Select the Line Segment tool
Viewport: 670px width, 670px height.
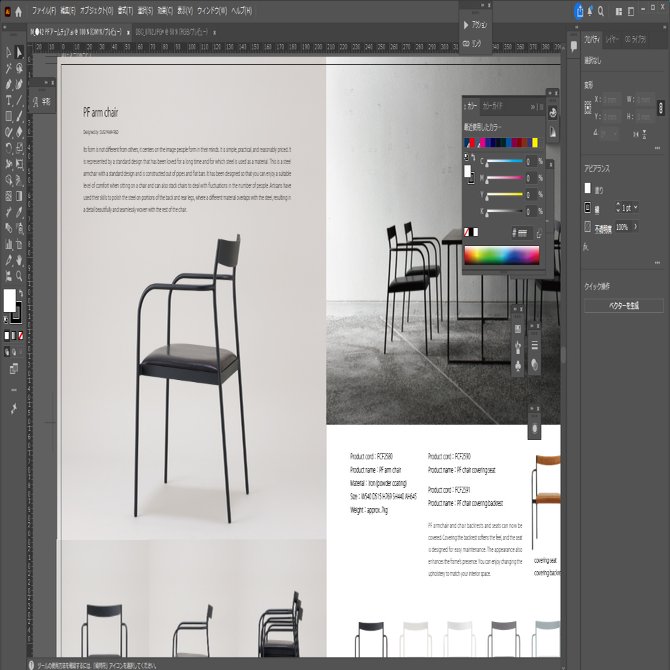coord(19,100)
